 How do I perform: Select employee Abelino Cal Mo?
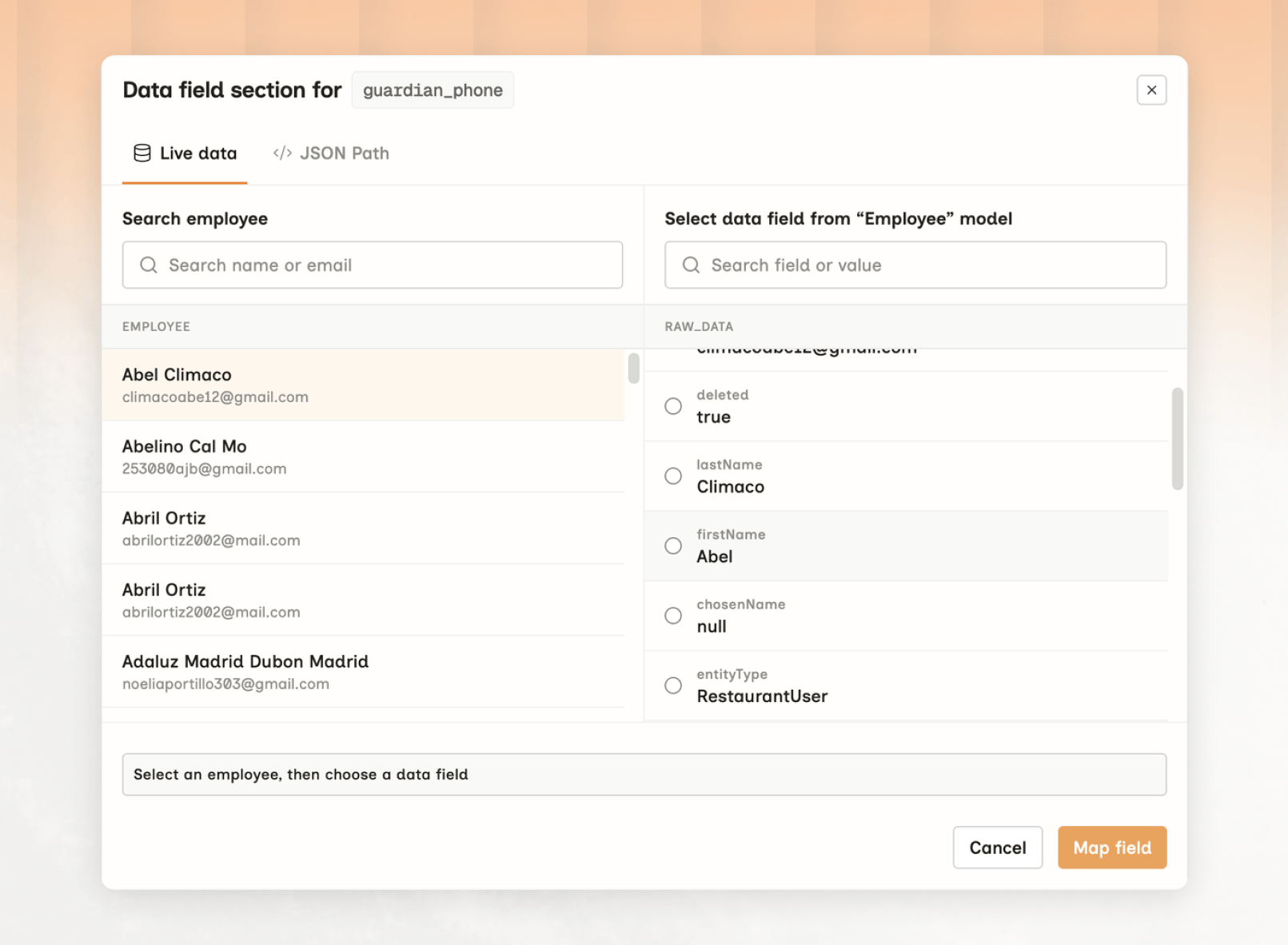point(363,457)
